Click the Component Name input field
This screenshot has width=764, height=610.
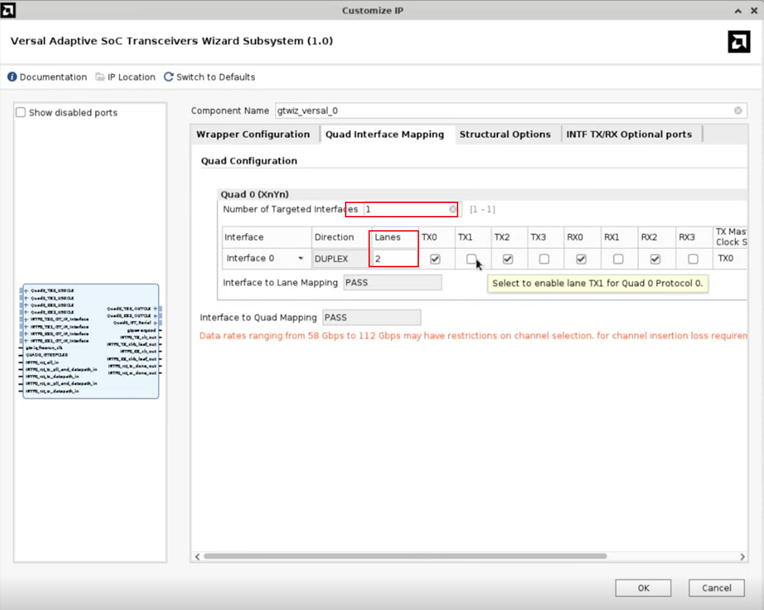(x=510, y=111)
